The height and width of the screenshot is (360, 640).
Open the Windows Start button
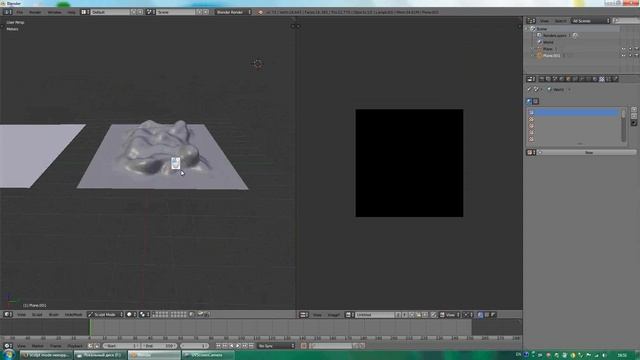[x=9, y=355]
